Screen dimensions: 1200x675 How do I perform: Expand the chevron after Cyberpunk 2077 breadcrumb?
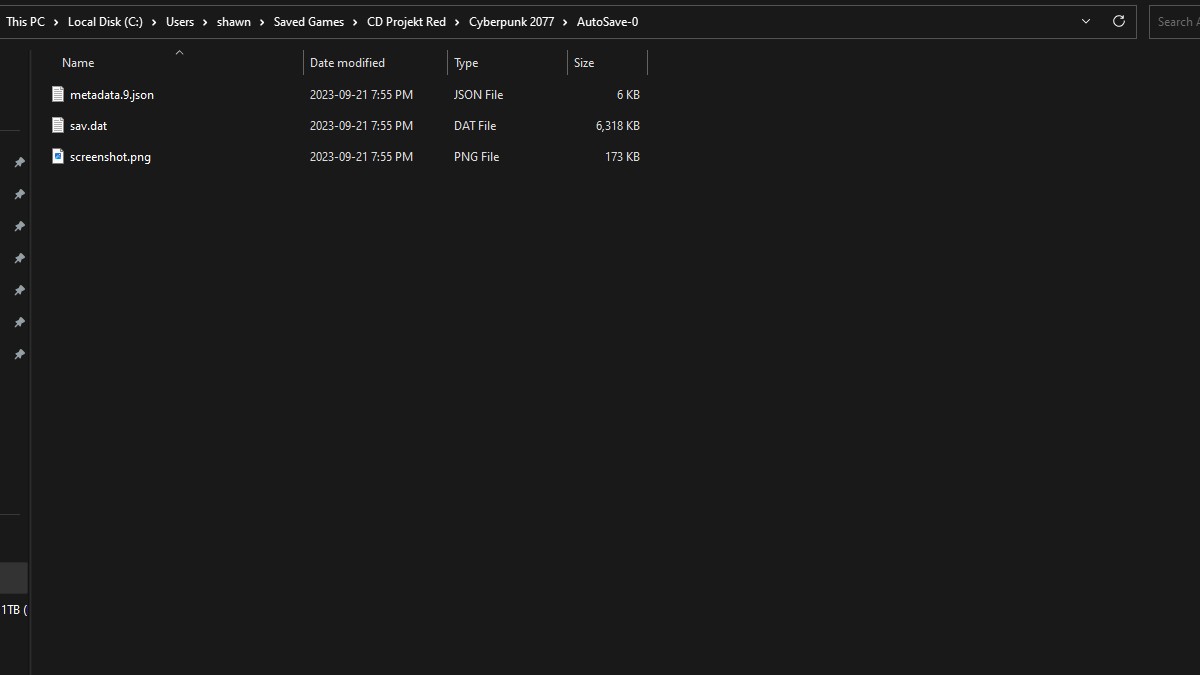[565, 22]
